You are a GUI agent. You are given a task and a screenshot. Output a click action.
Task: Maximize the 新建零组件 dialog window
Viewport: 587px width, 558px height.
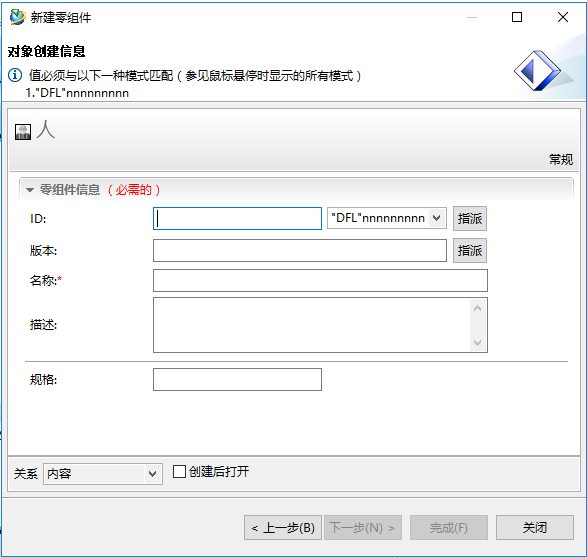click(x=517, y=17)
